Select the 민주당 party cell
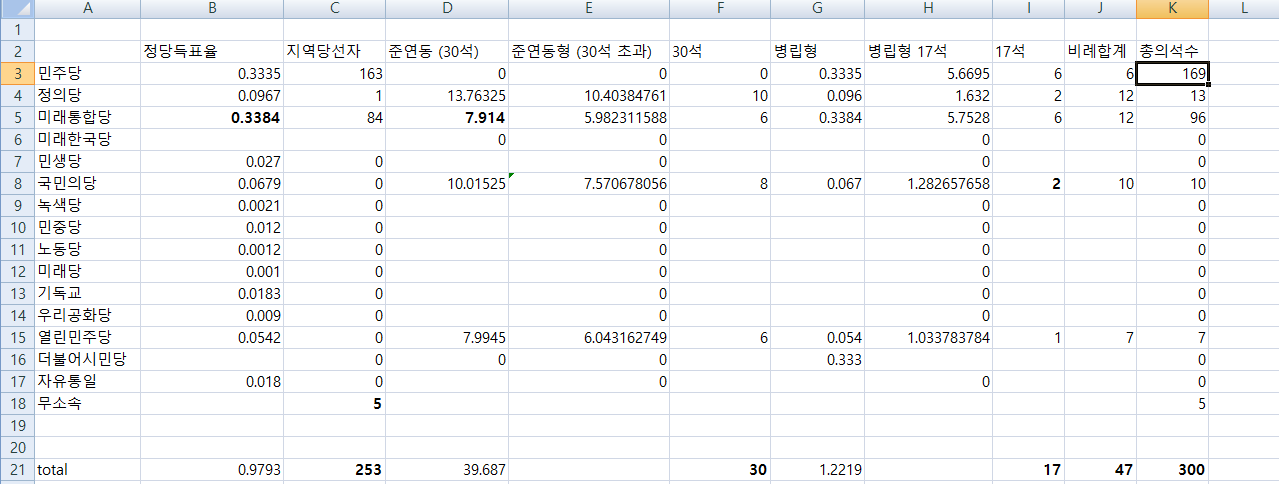1279x484 pixels. click(x=87, y=74)
